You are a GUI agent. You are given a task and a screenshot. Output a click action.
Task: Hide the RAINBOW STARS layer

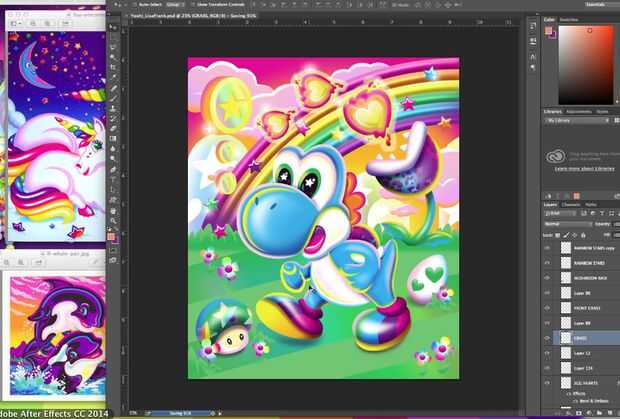pos(548,264)
